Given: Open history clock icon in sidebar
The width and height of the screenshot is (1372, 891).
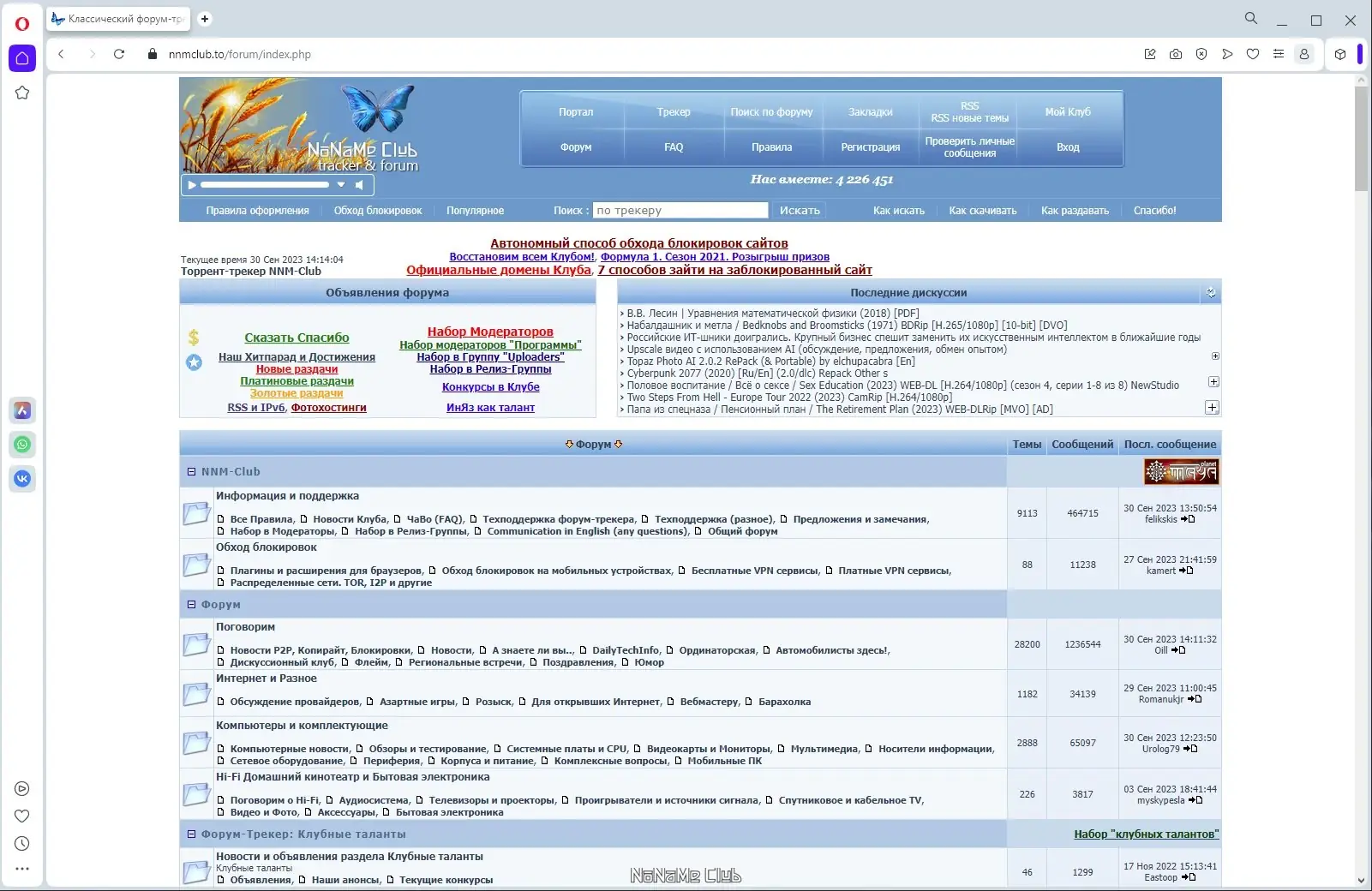Looking at the screenshot, I should (x=22, y=844).
